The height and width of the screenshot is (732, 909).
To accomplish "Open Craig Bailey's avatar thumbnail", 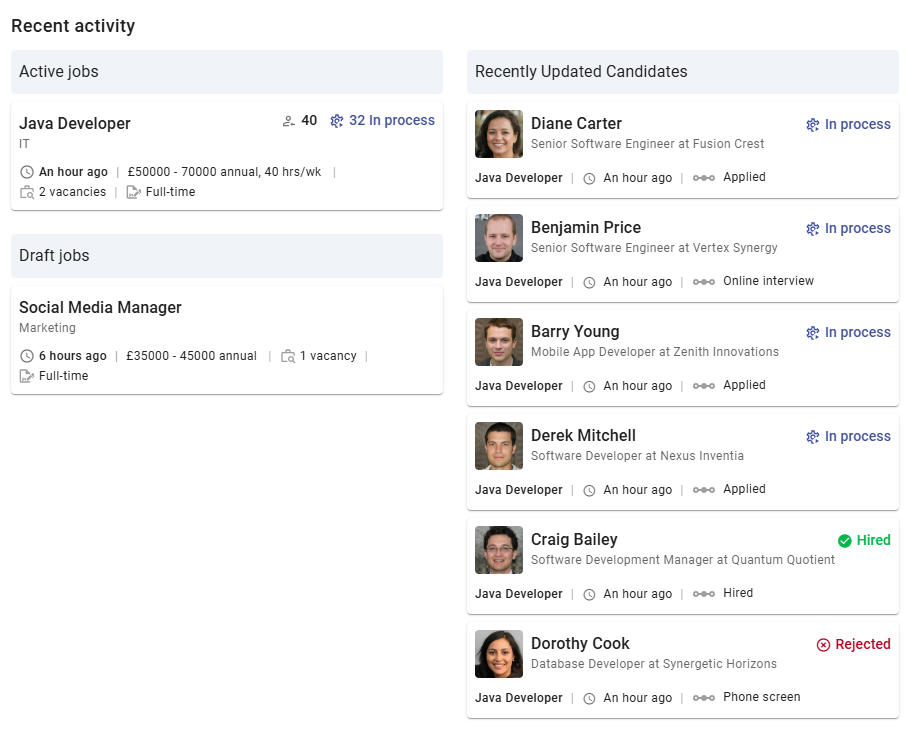I will 499,550.
